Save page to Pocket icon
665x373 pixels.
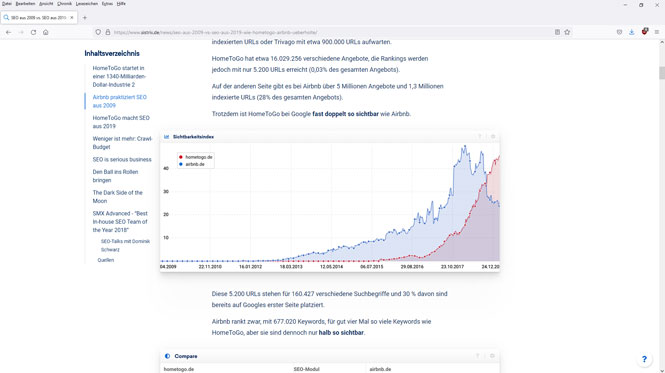619,32
